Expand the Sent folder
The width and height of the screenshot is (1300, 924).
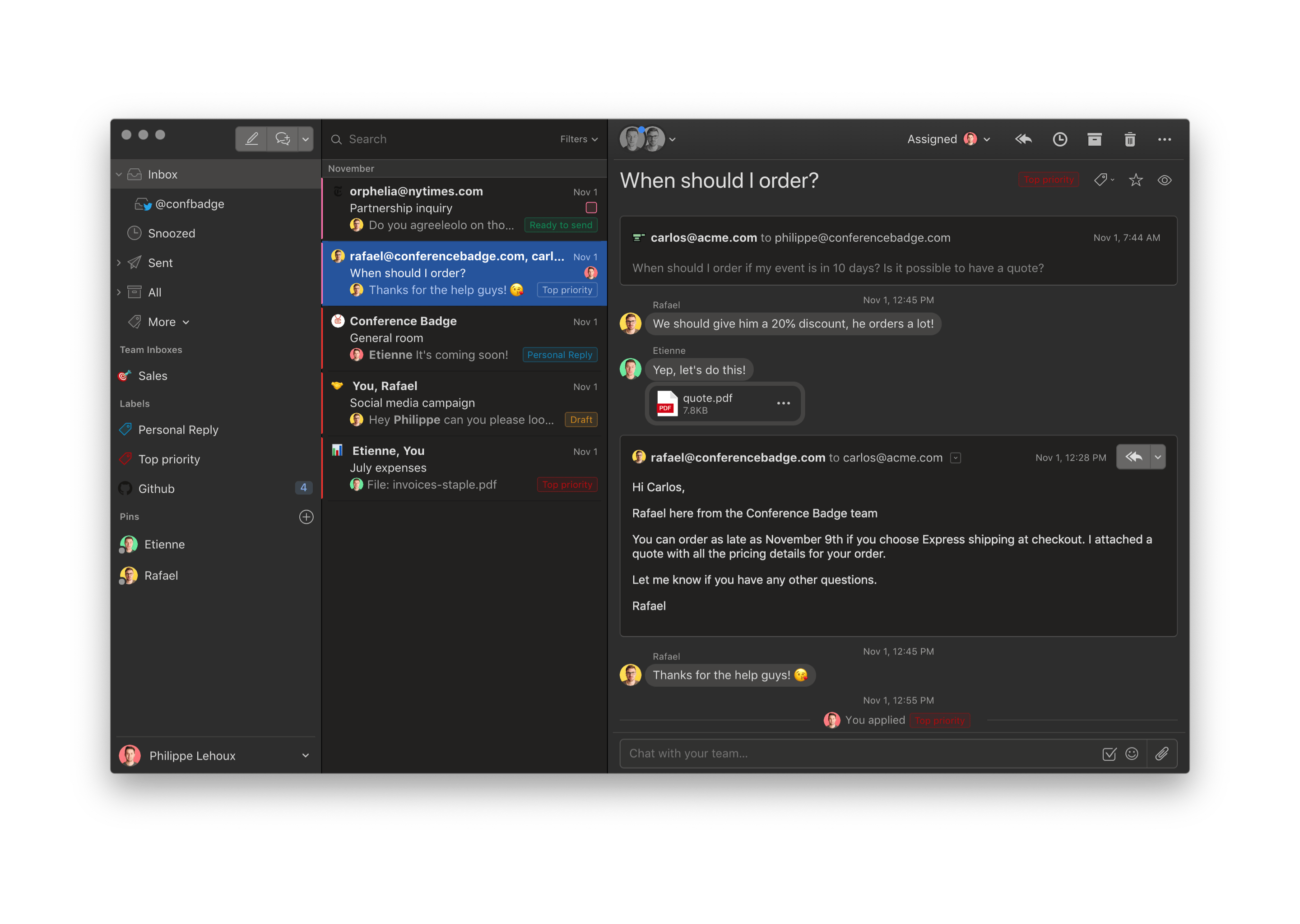click(x=118, y=262)
